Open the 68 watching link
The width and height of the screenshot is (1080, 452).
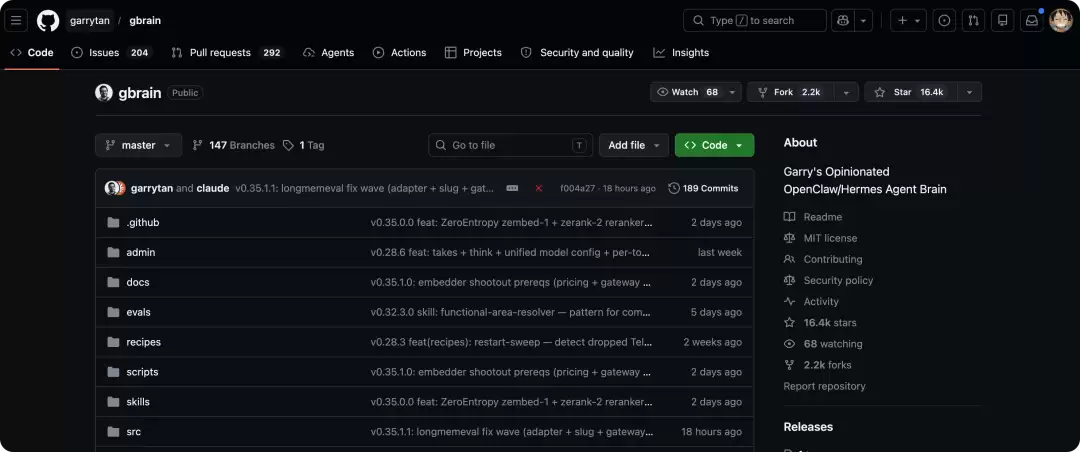click(x=823, y=344)
